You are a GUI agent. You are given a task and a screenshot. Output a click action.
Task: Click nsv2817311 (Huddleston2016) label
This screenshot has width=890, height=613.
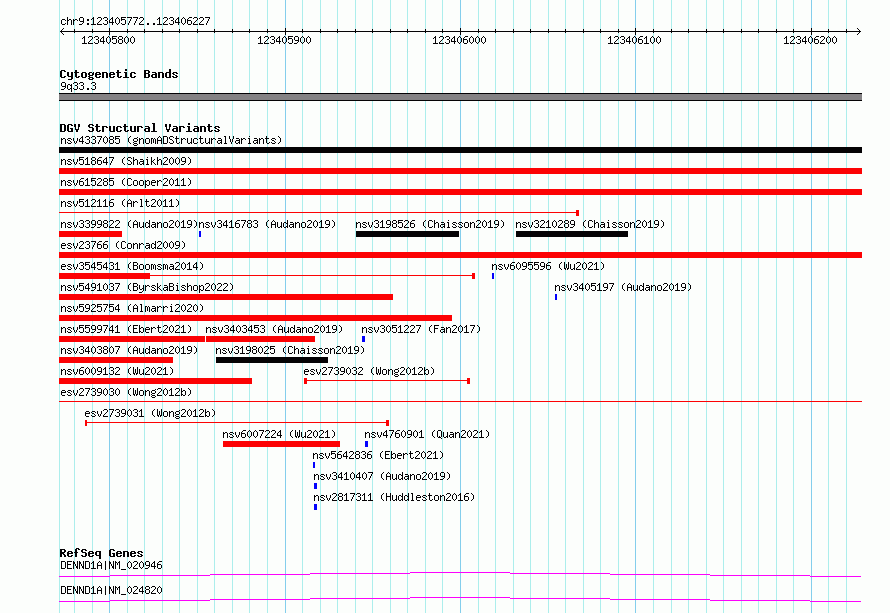coord(394,497)
